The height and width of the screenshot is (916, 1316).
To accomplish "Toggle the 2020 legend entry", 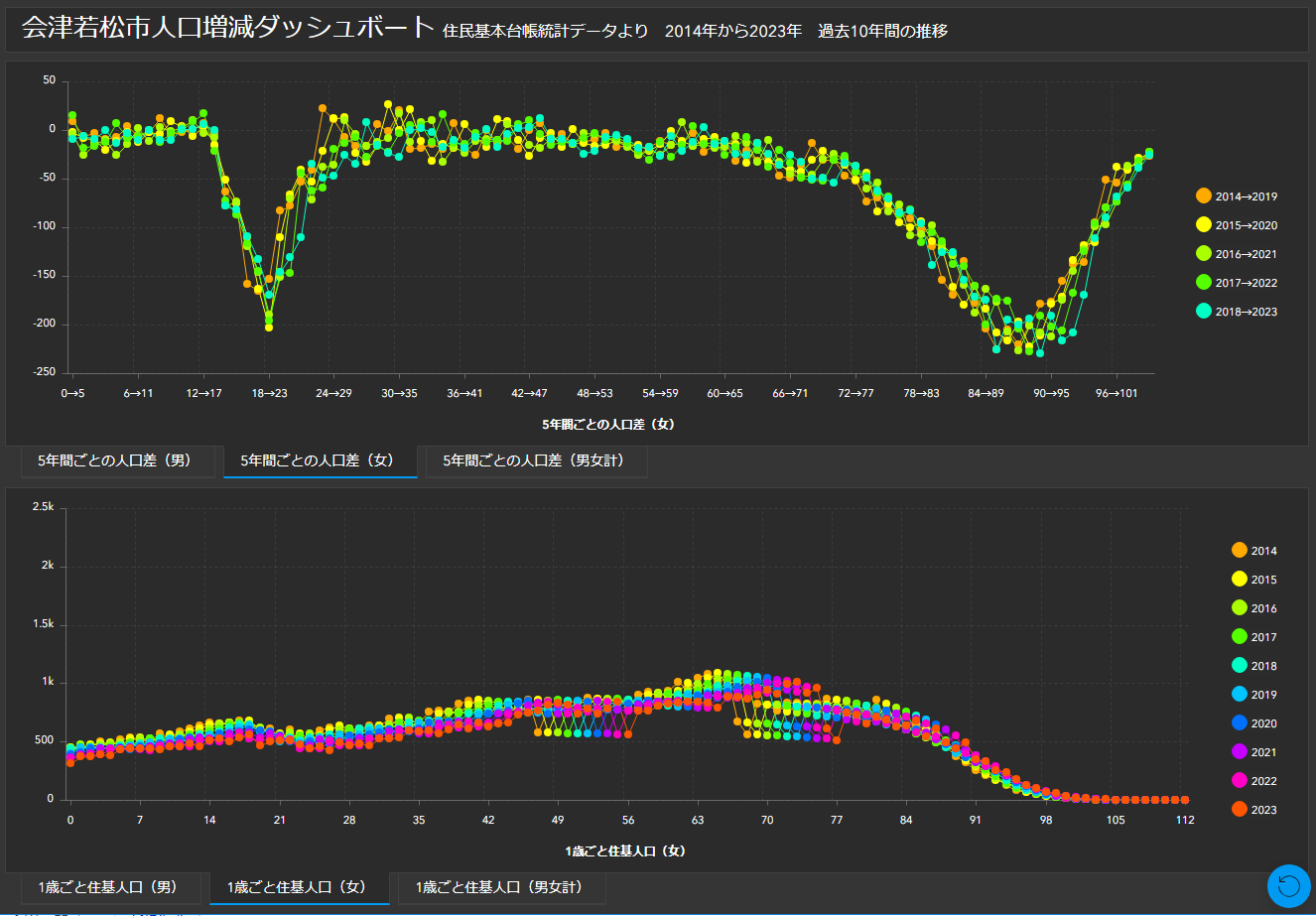I will point(1254,723).
